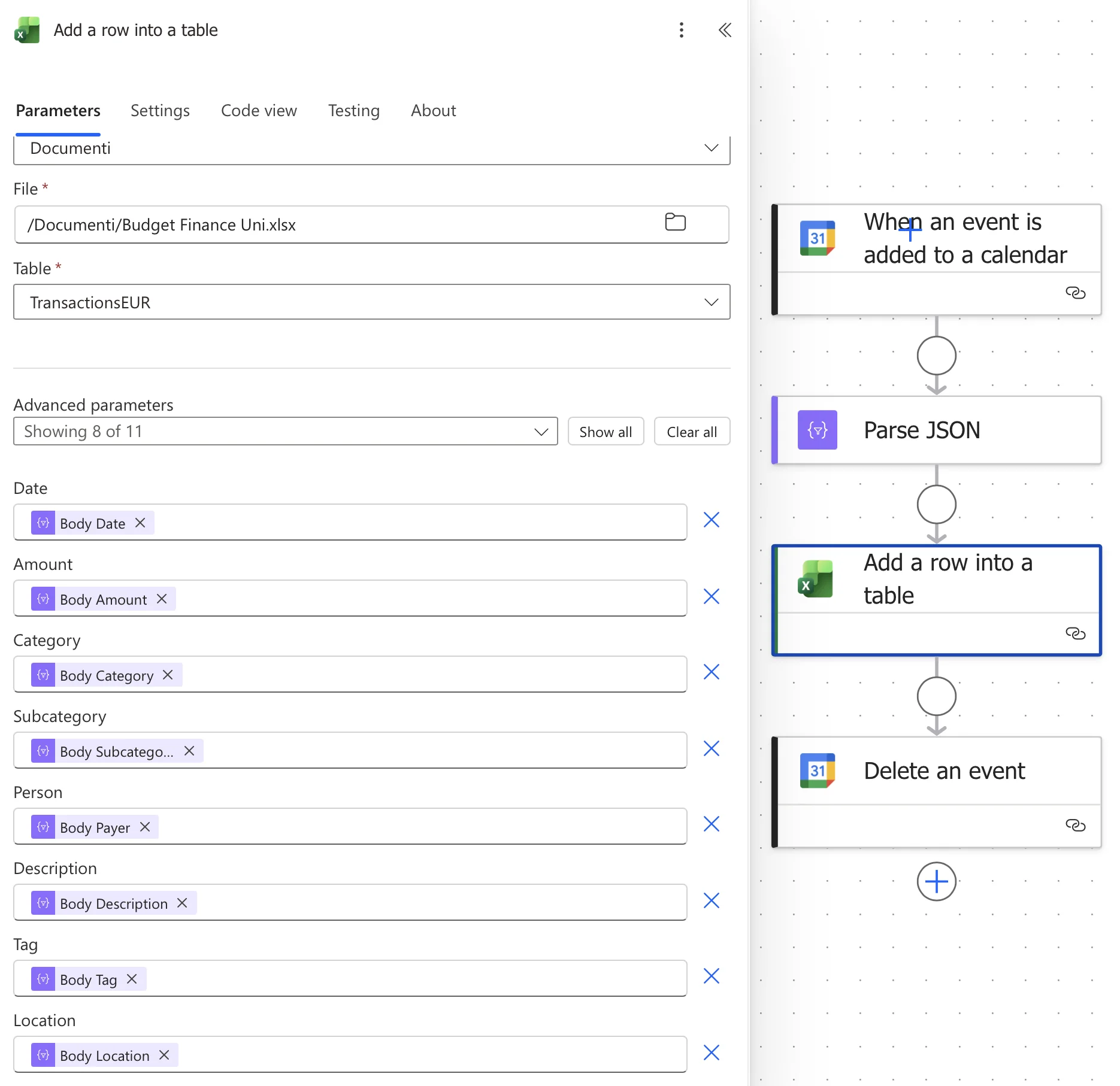Open the About tab
The image size is (1120, 1086).
[434, 111]
